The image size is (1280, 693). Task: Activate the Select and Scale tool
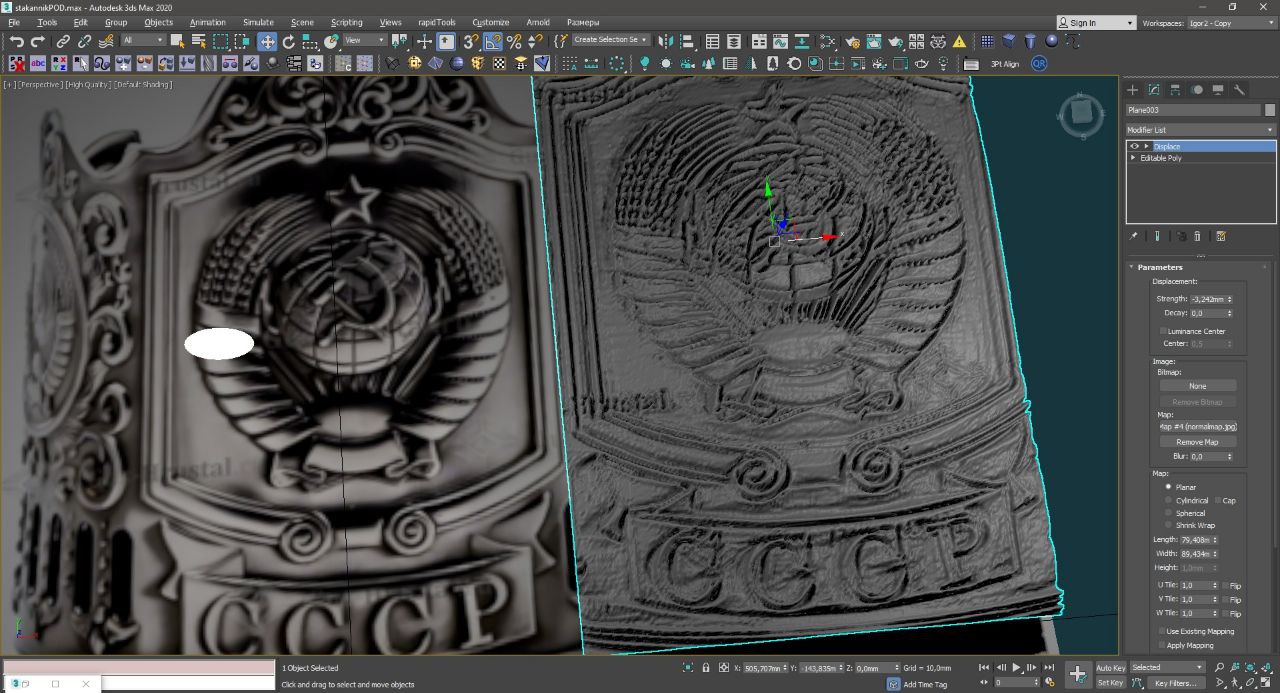[x=310, y=41]
